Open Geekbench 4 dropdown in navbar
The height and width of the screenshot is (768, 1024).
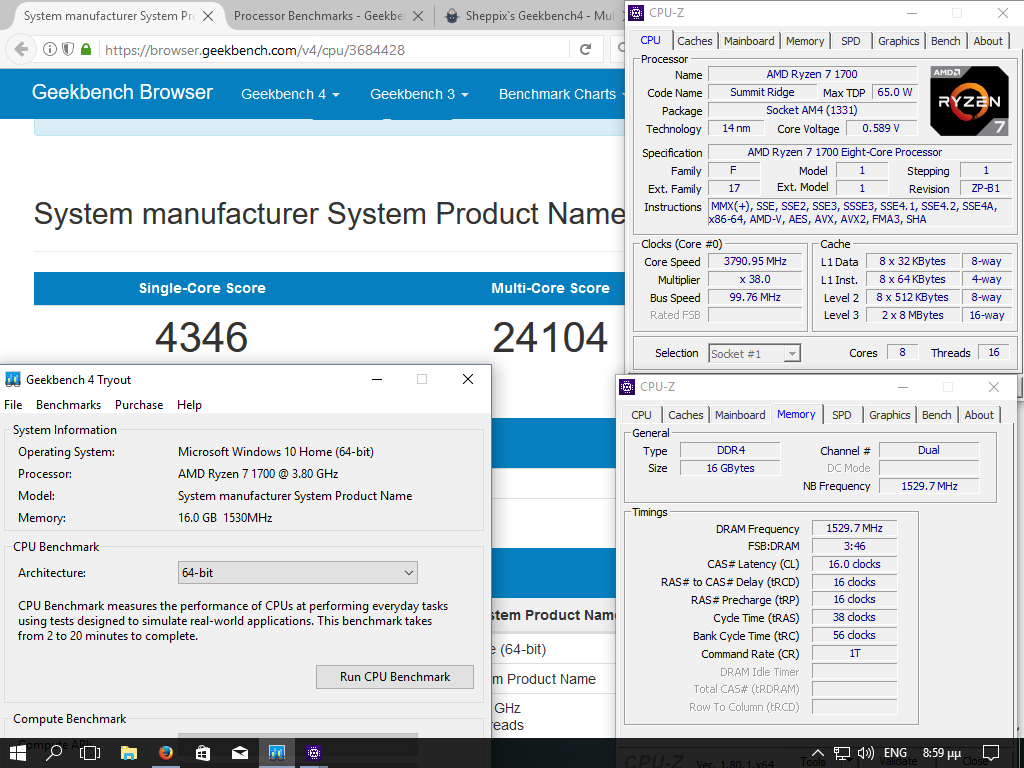click(291, 94)
